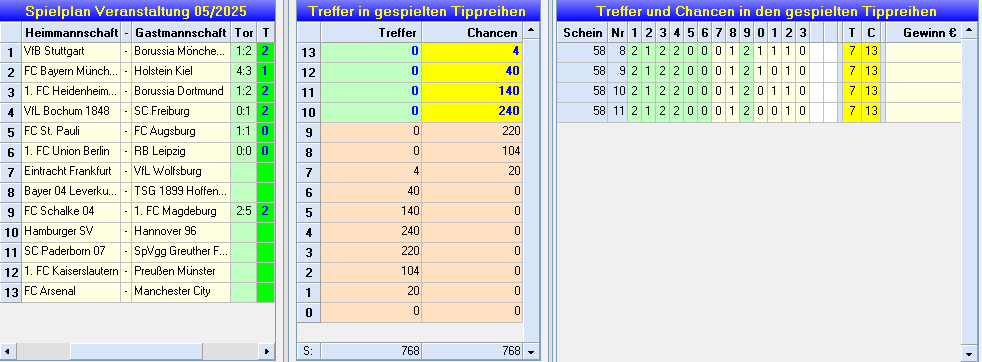Viewport: 982px width, 362px height.
Task: Click up arrow of Treffer table scrollbar
Action: (x=531, y=30)
